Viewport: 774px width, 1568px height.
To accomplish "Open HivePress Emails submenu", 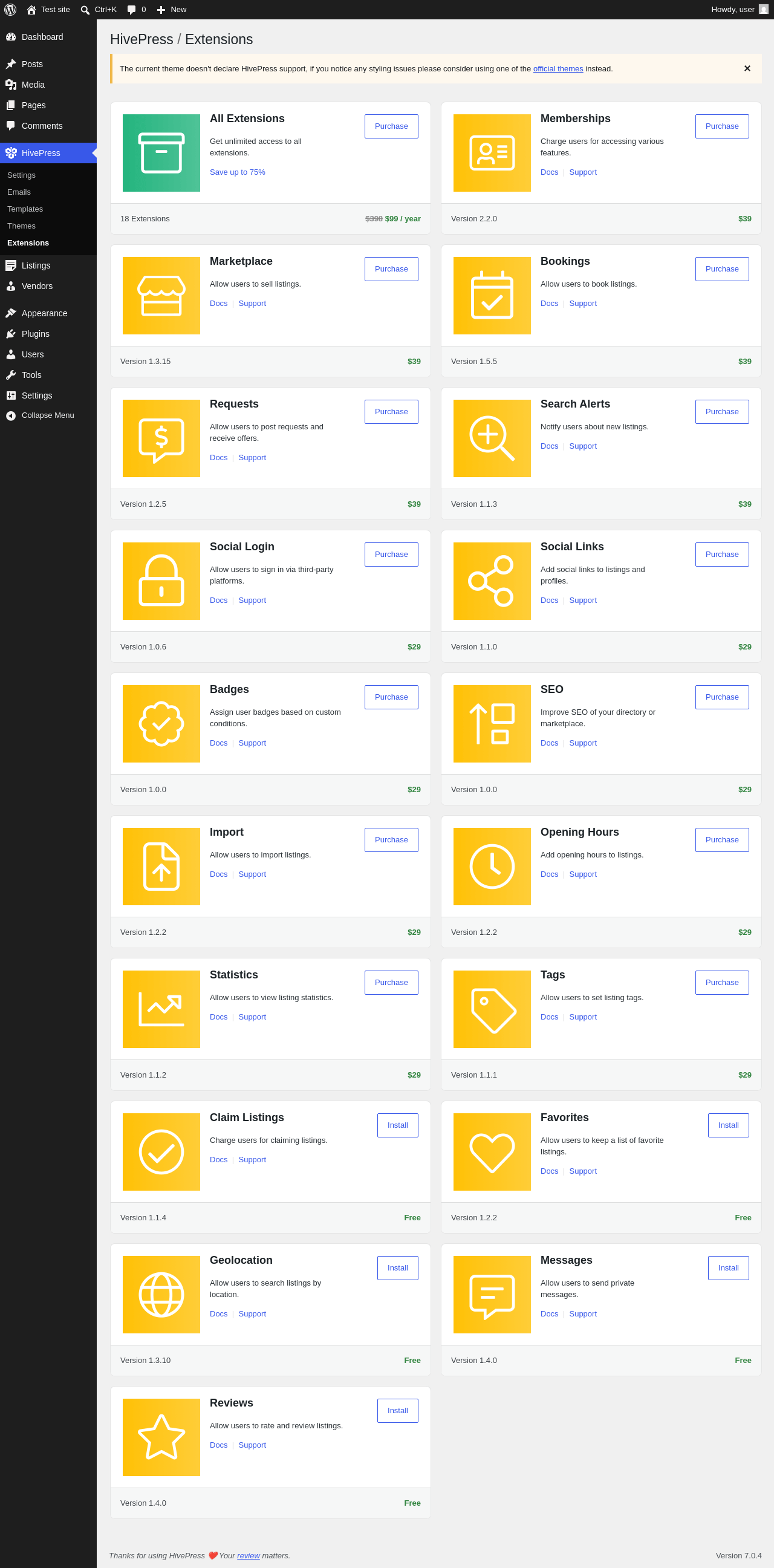I will [x=48, y=192].
